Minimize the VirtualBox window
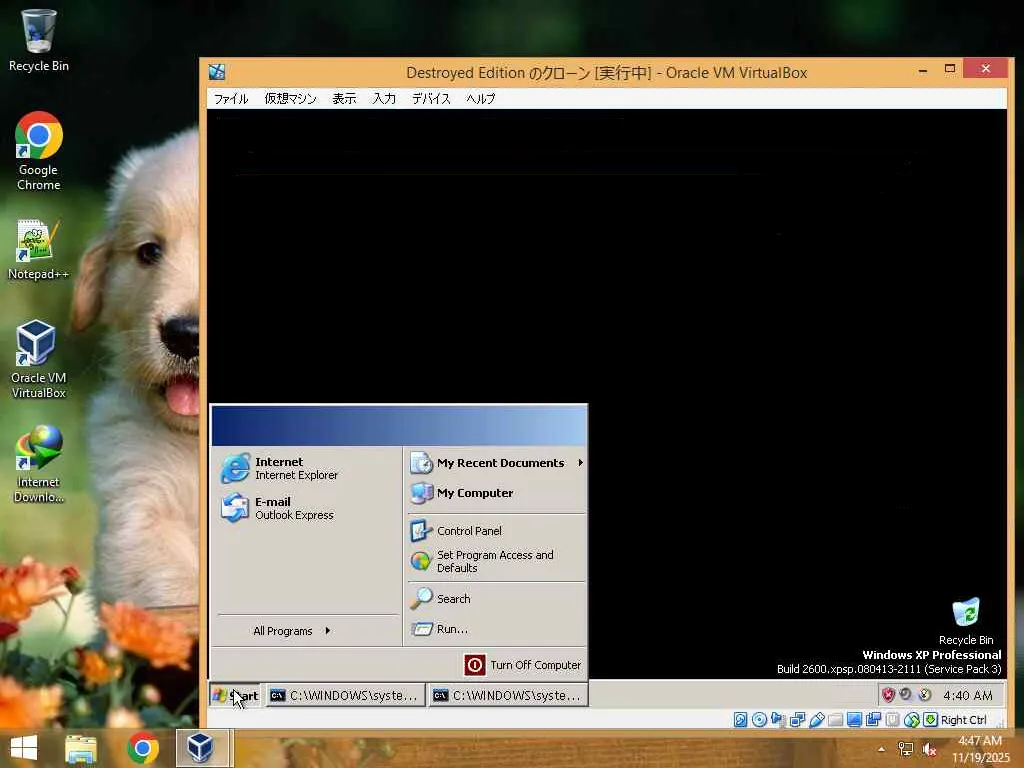 coord(923,69)
